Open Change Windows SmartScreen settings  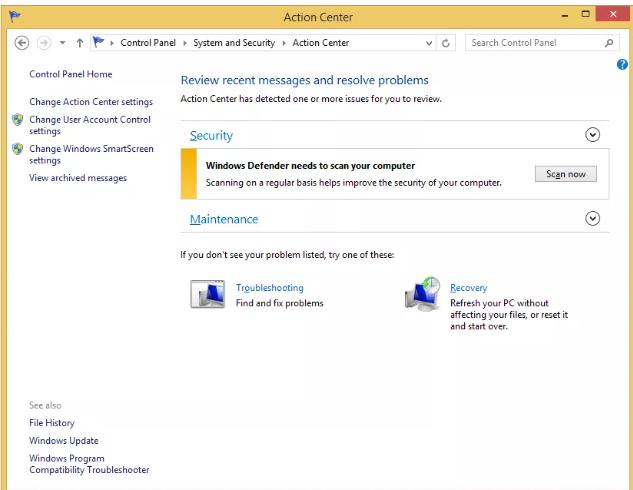click(x=91, y=155)
